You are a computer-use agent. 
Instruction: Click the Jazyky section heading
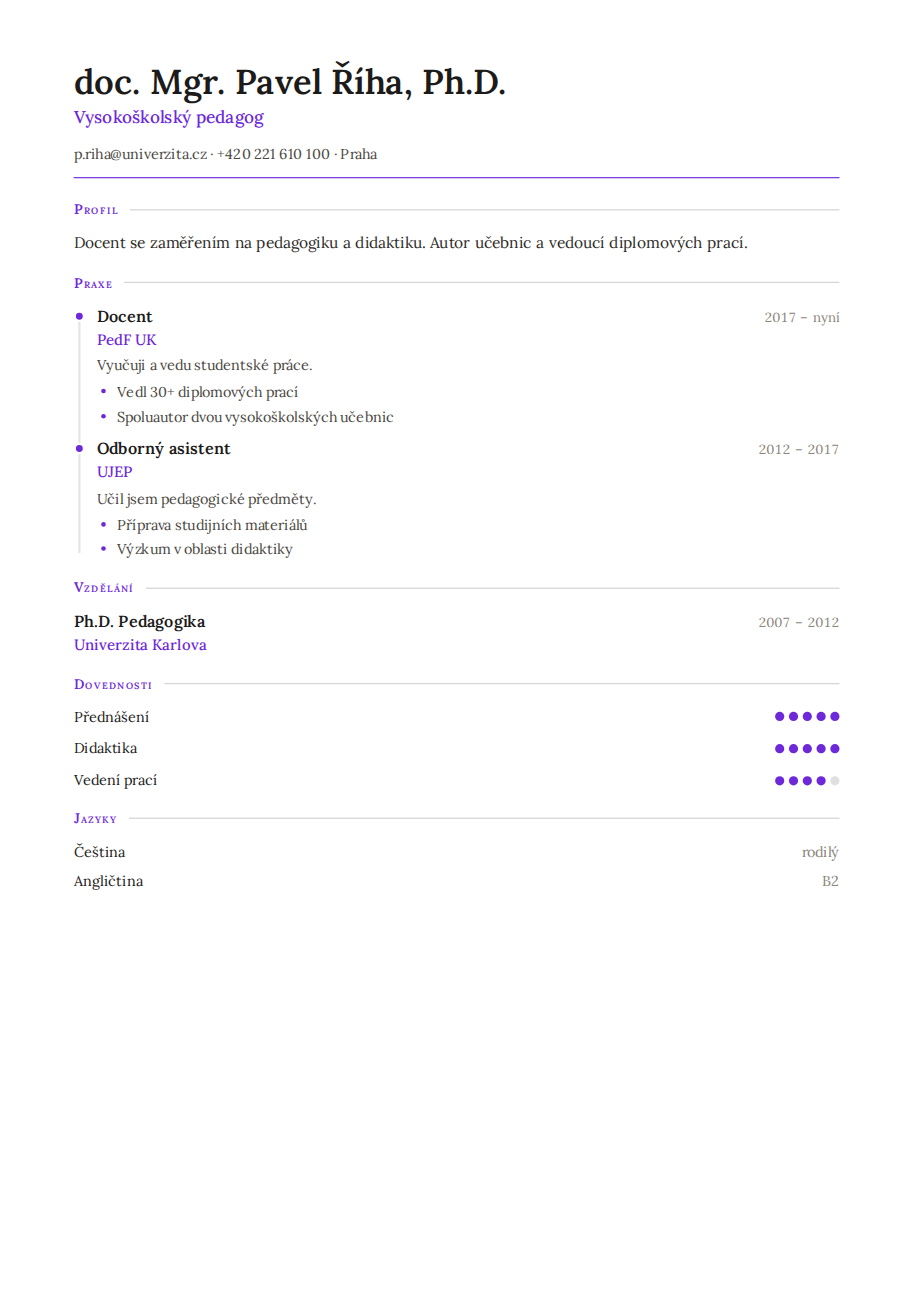pyautogui.click(x=95, y=818)
